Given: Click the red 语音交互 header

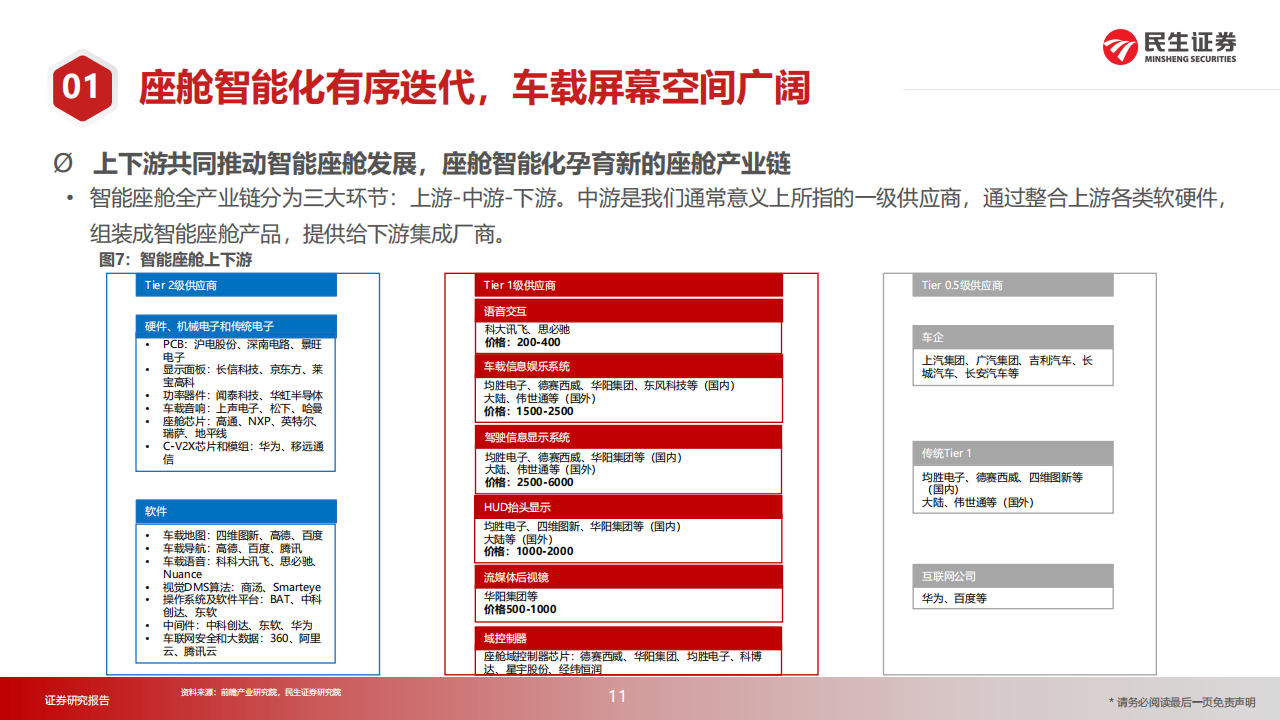Looking at the screenshot, I should point(628,311).
